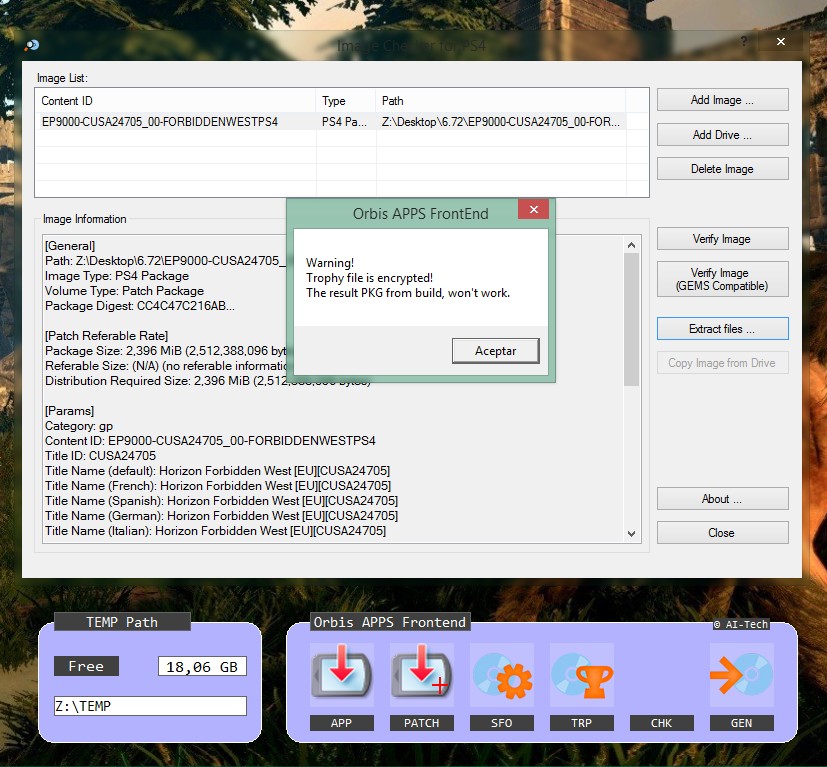Click the © AI-Tech credit label
This screenshot has width=827, height=767.
[741, 624]
